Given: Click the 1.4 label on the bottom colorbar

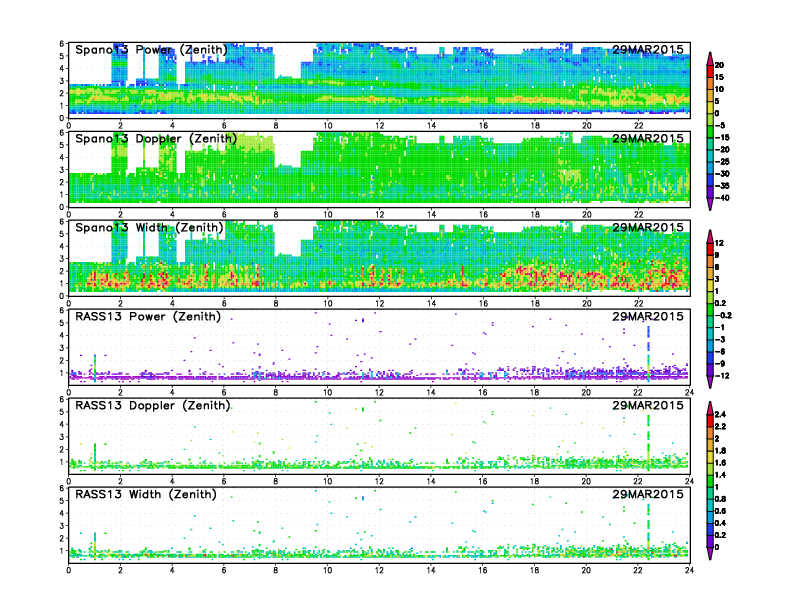Looking at the screenshot, I should click(720, 475).
